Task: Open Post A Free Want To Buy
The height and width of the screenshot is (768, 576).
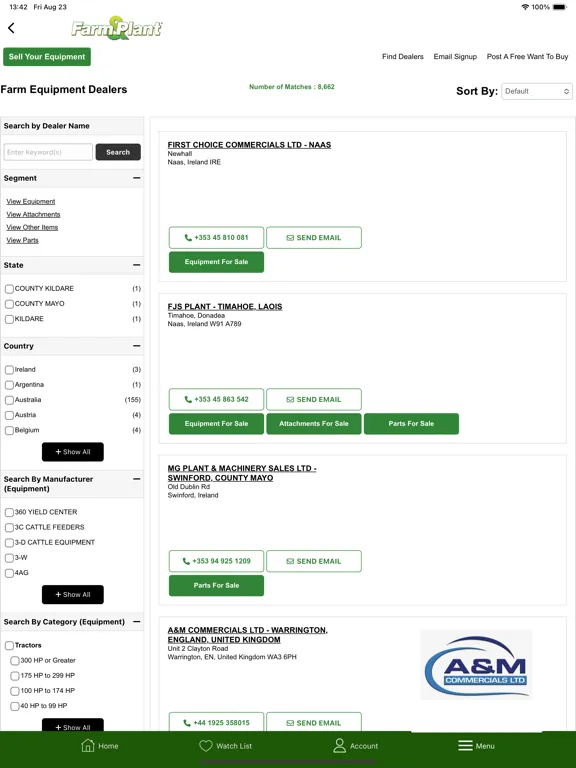Action: click(528, 56)
